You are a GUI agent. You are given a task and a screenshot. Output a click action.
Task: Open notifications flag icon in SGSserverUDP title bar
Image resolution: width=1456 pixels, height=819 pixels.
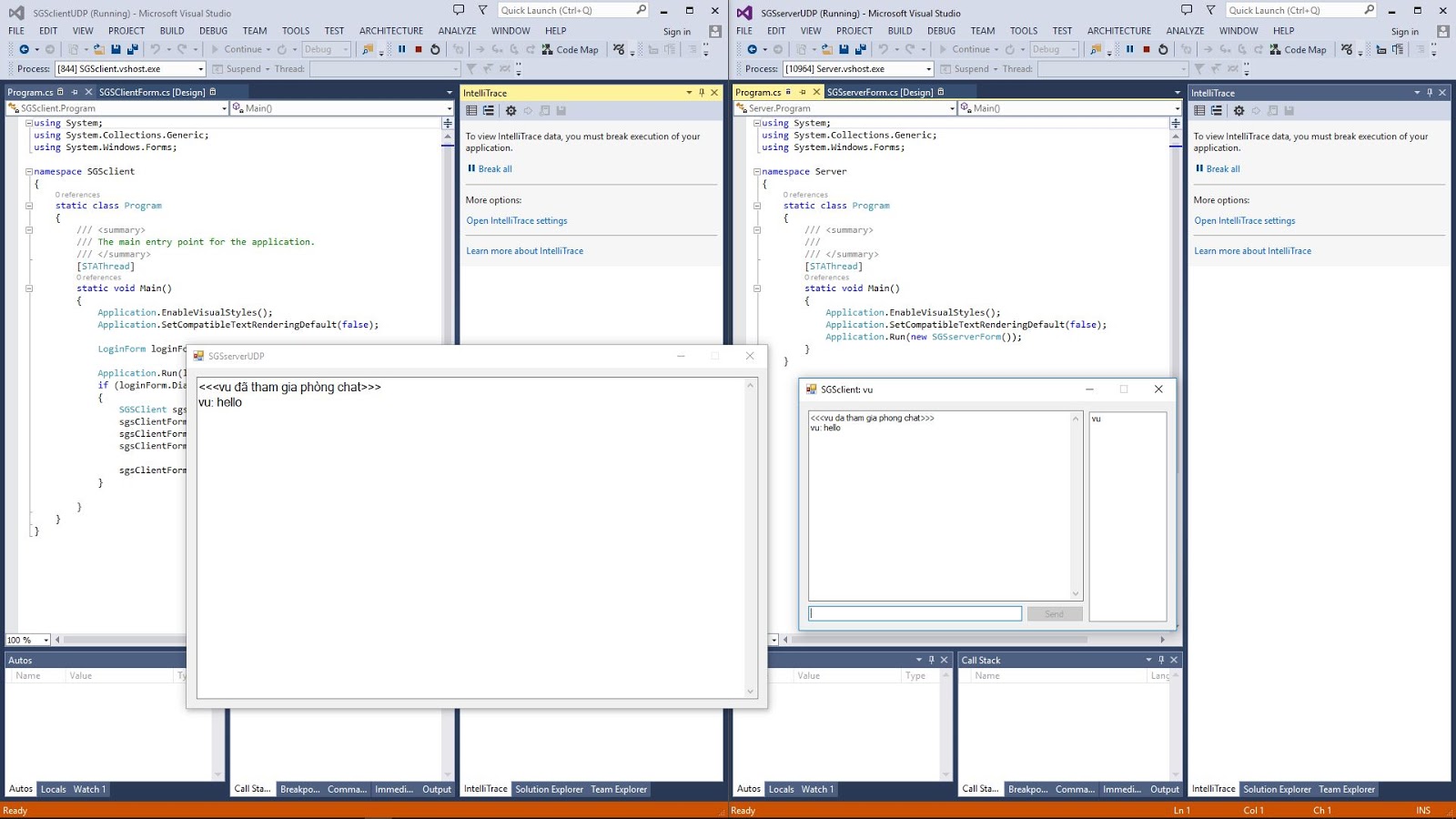coord(1210,10)
